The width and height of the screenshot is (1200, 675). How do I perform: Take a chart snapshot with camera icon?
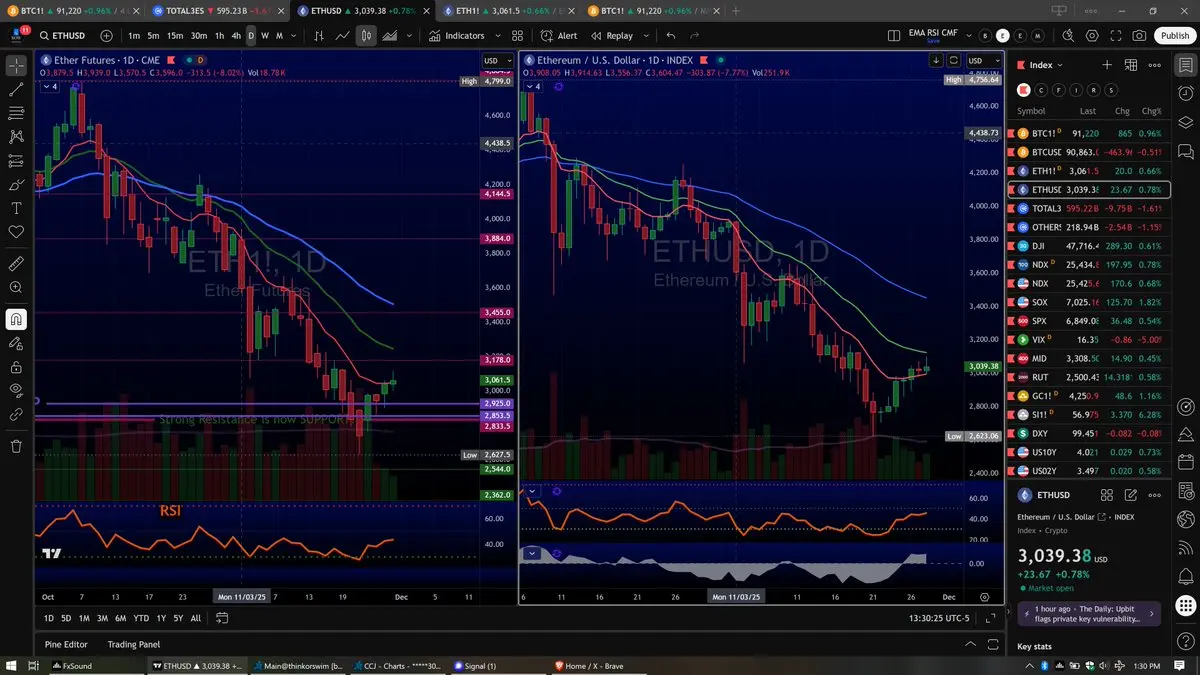pyautogui.click(x=1139, y=36)
